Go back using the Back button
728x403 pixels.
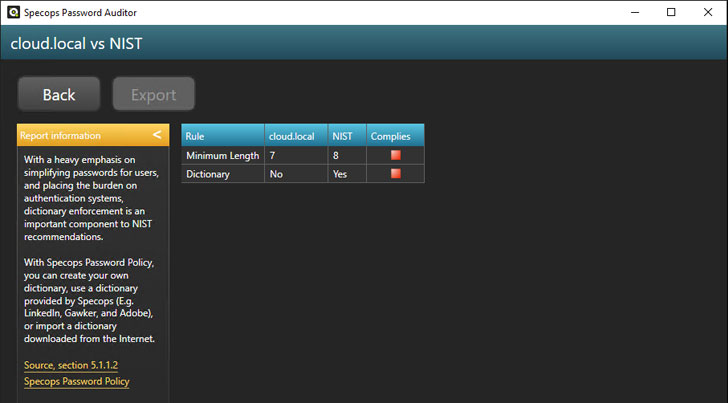click(59, 95)
